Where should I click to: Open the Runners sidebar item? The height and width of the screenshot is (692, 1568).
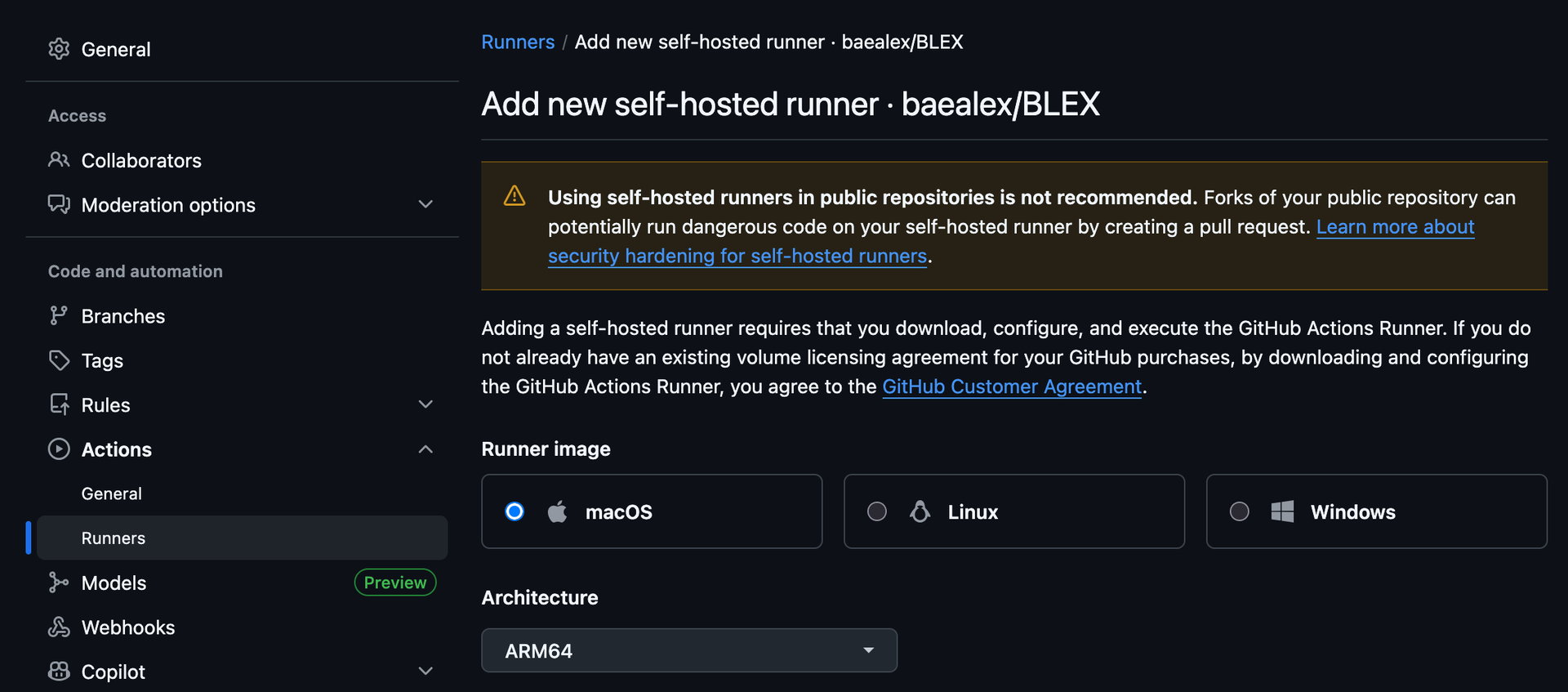tap(114, 538)
